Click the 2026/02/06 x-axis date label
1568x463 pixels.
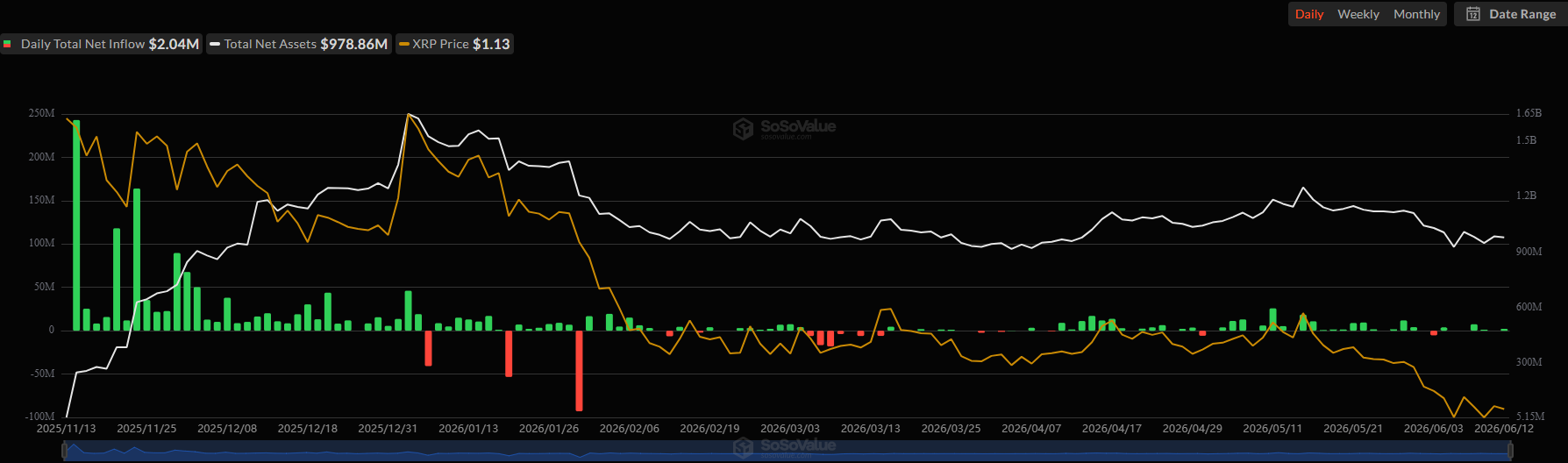click(630, 429)
